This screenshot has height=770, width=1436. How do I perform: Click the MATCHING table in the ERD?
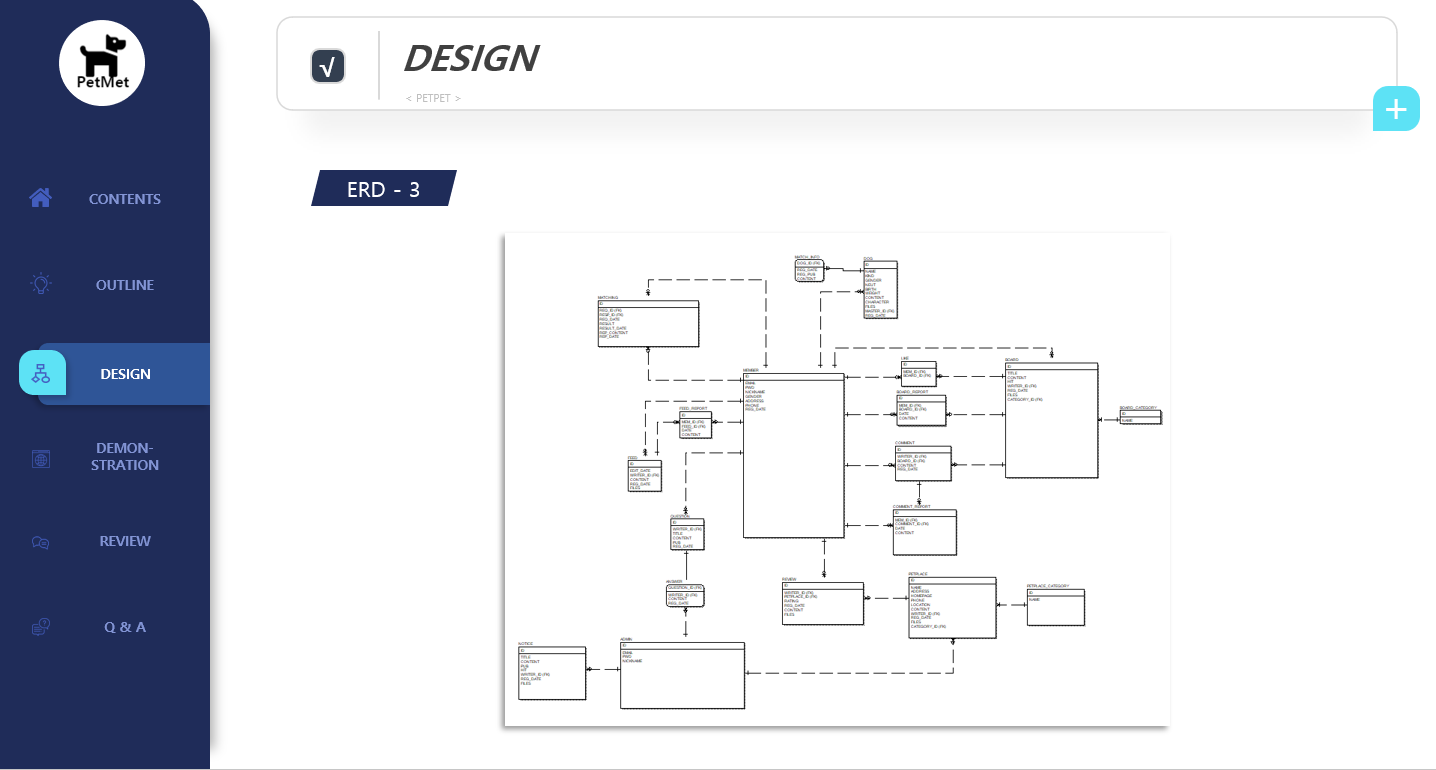[648, 323]
